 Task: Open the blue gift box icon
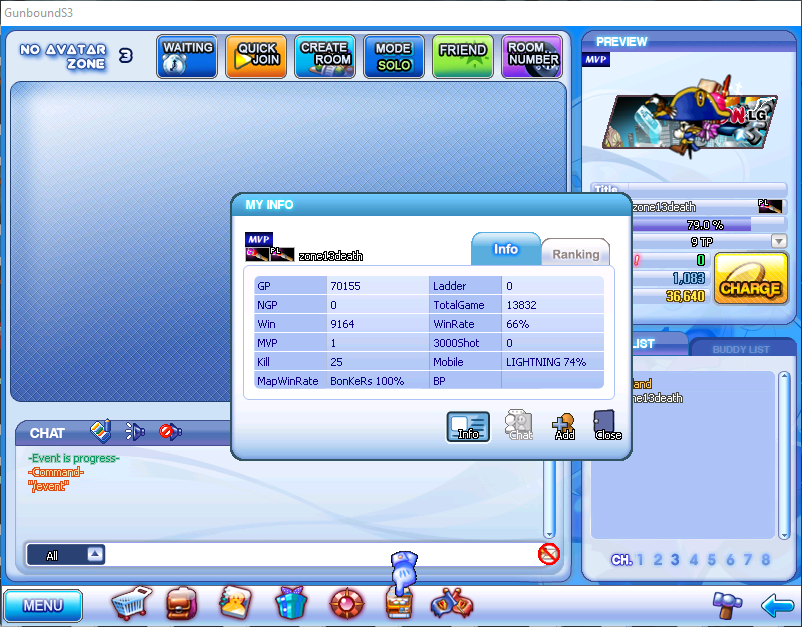(x=291, y=603)
